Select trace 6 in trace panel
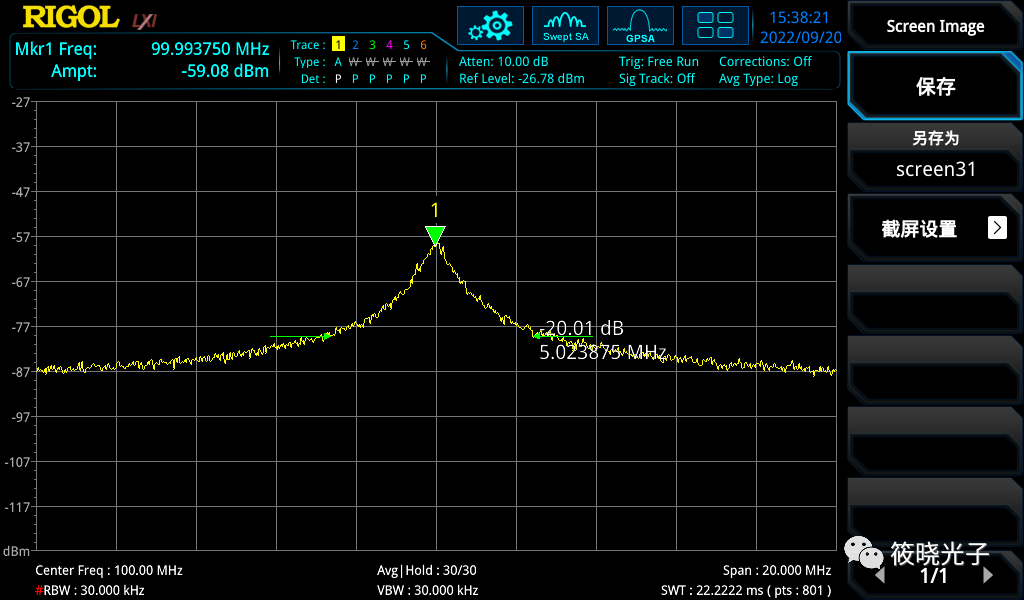1024x600 pixels. tap(423, 45)
